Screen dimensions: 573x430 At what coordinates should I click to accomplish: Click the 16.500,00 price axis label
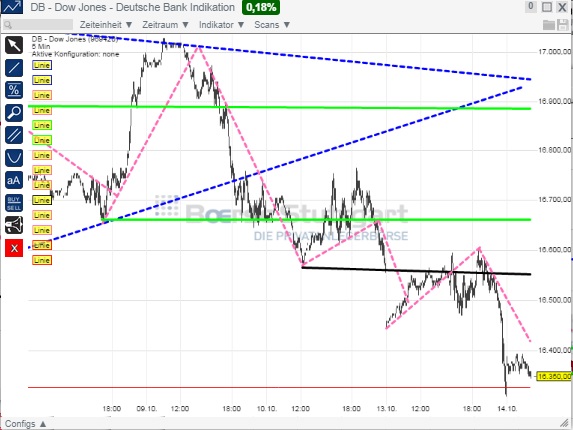554,300
